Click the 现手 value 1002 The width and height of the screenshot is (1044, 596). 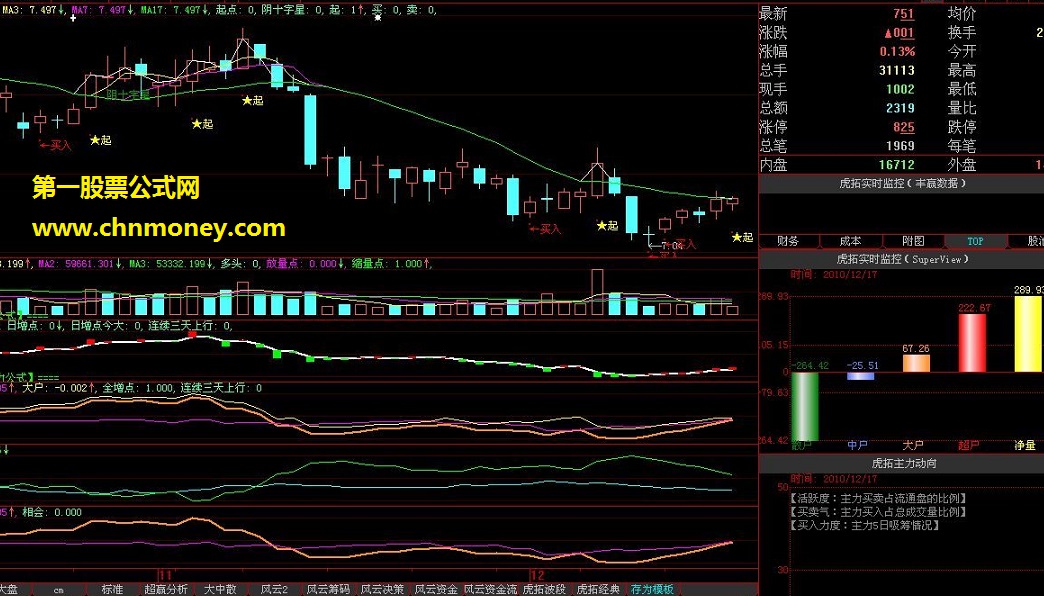[x=900, y=89]
